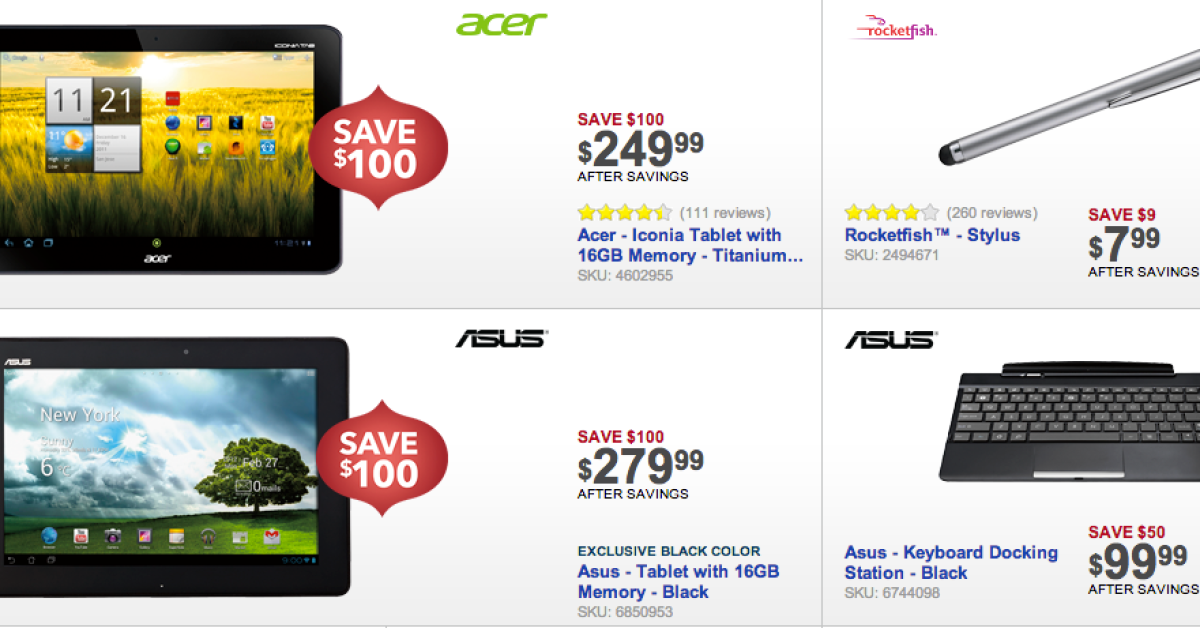Click the ASUS logo above the tablet listing

pyautogui.click(x=501, y=338)
